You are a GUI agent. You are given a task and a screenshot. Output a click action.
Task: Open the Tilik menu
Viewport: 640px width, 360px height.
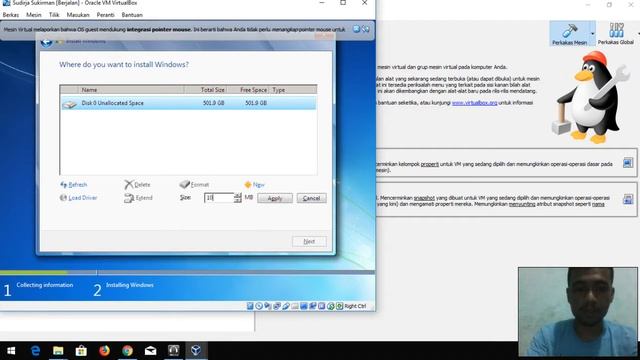(x=54, y=15)
